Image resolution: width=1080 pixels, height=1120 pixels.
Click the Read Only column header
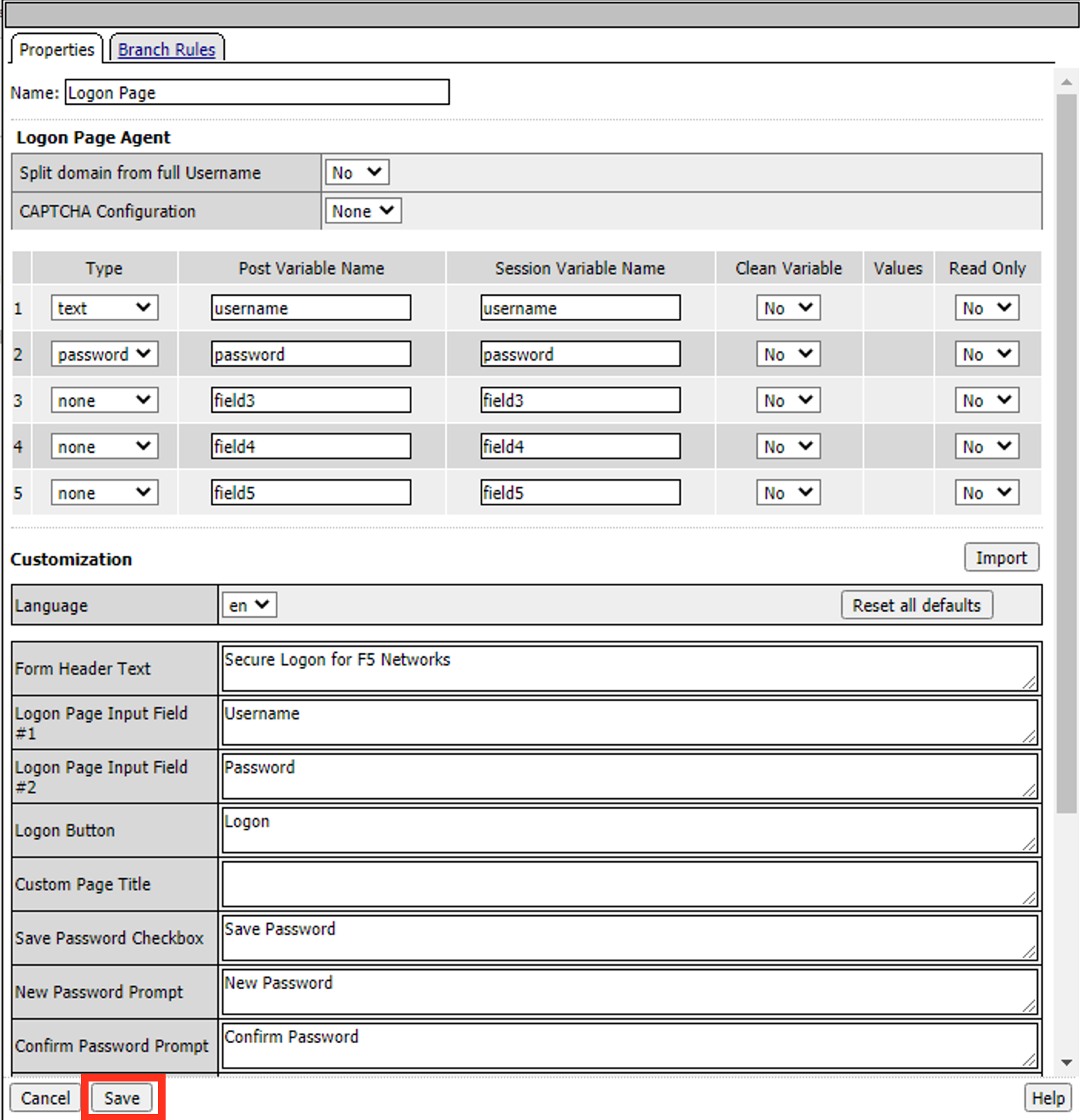click(988, 268)
